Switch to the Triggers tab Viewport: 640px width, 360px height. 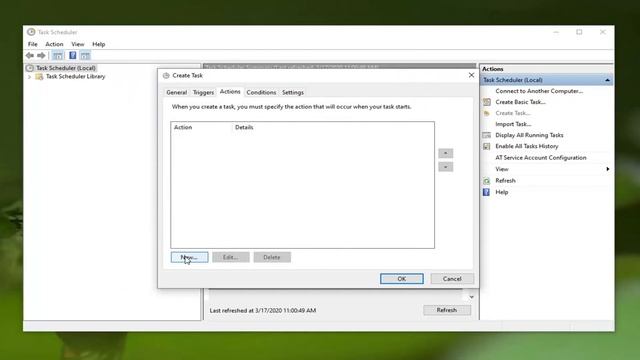[203, 93]
